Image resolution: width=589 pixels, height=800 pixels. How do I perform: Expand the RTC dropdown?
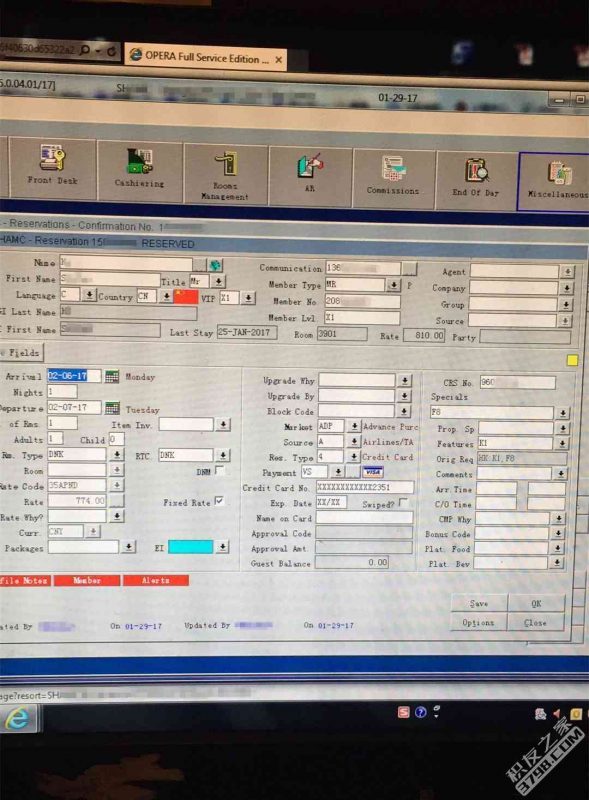coord(223,455)
